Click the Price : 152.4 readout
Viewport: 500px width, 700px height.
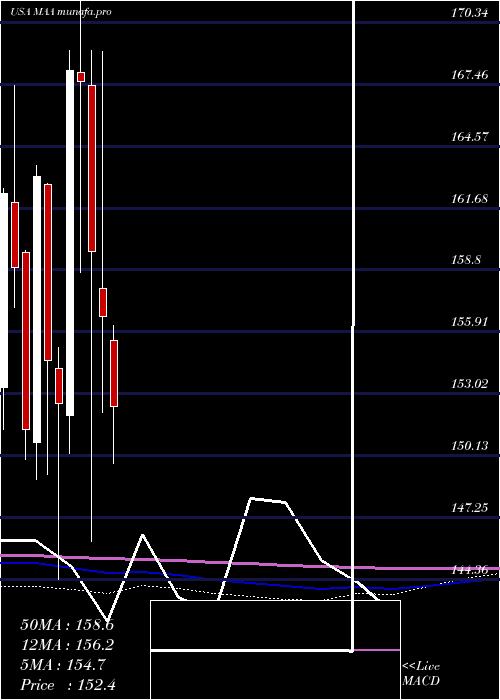point(68,685)
